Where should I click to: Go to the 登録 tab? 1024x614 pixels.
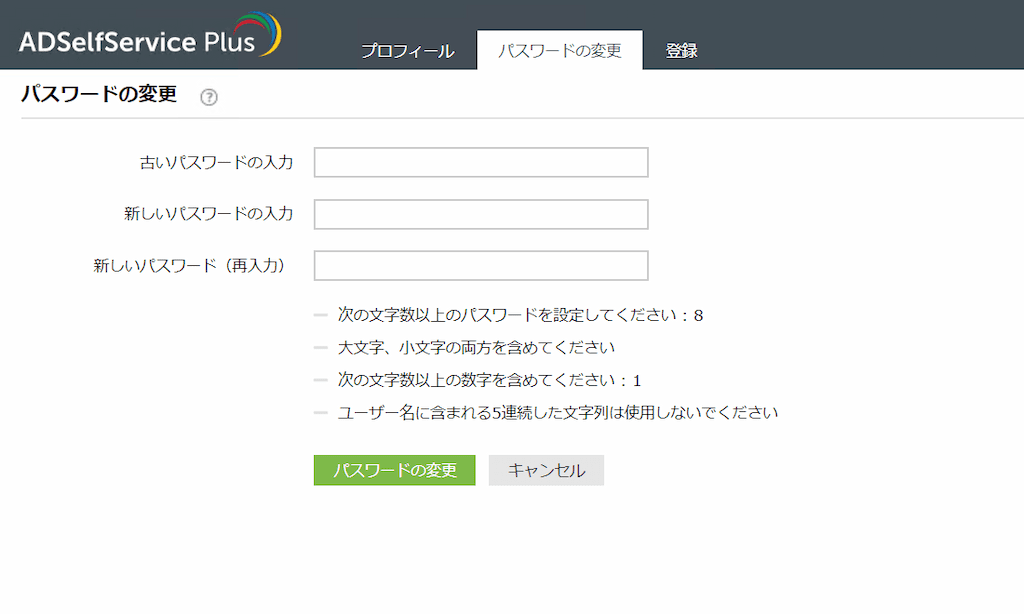coord(682,51)
